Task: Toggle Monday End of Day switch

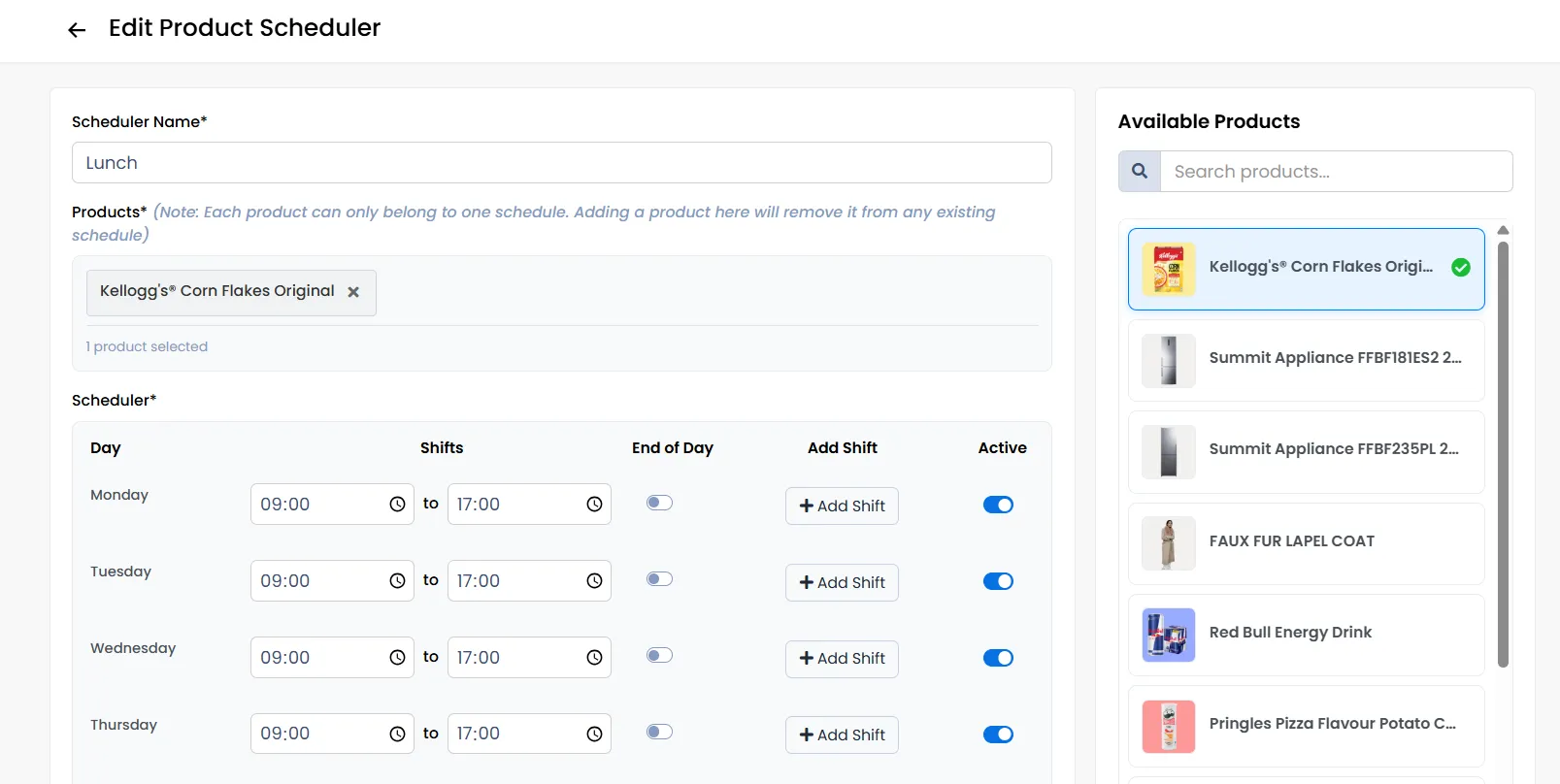Action: (x=659, y=503)
